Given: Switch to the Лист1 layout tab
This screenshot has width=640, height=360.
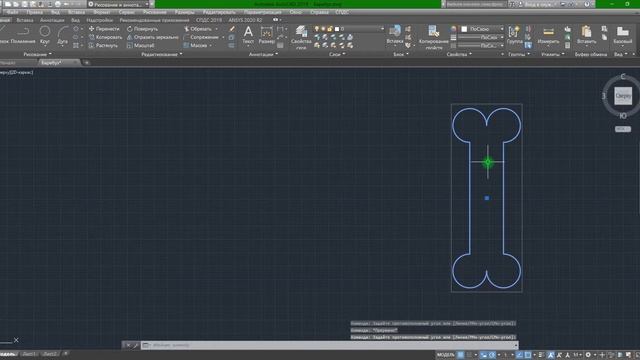Looking at the screenshot, I should point(29,354).
